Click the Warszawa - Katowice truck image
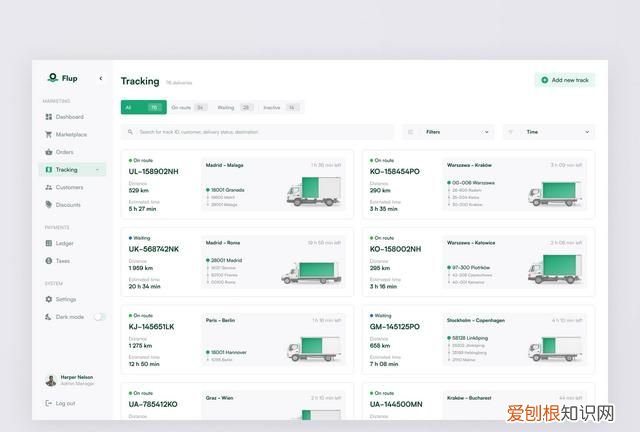The width and height of the screenshot is (640, 432). coord(555,269)
